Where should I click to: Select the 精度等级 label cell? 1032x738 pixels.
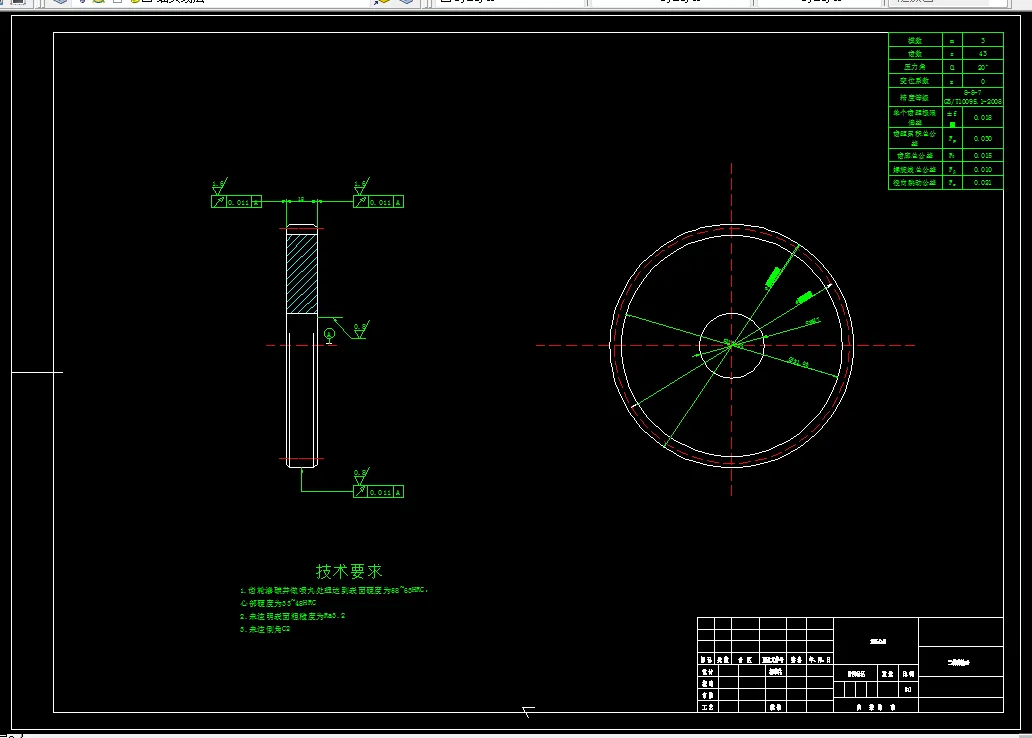click(915, 97)
